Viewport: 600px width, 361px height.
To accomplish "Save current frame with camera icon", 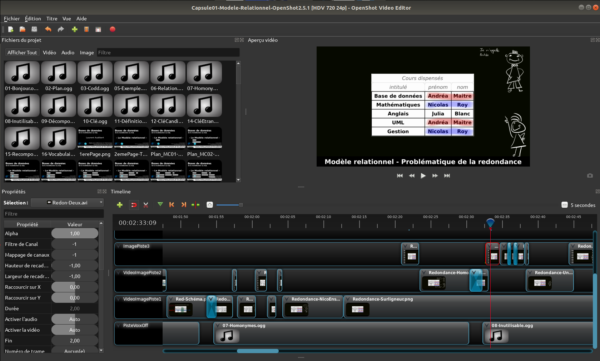I will coord(590,176).
